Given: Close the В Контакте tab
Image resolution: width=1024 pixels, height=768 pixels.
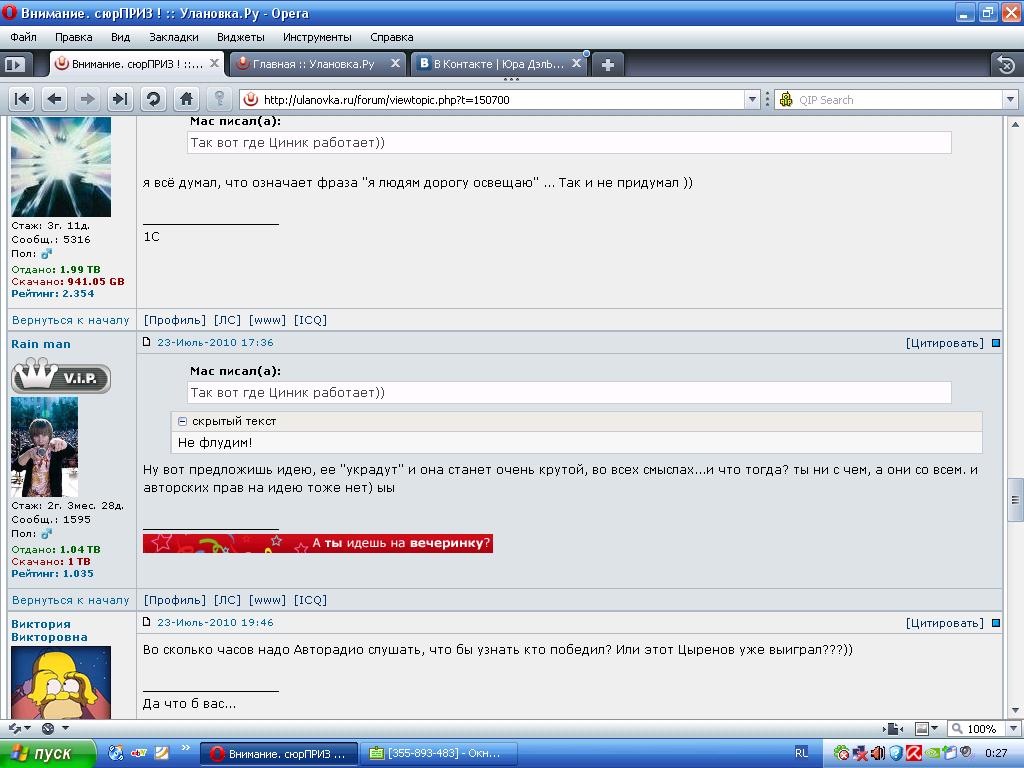Looking at the screenshot, I should (x=576, y=63).
